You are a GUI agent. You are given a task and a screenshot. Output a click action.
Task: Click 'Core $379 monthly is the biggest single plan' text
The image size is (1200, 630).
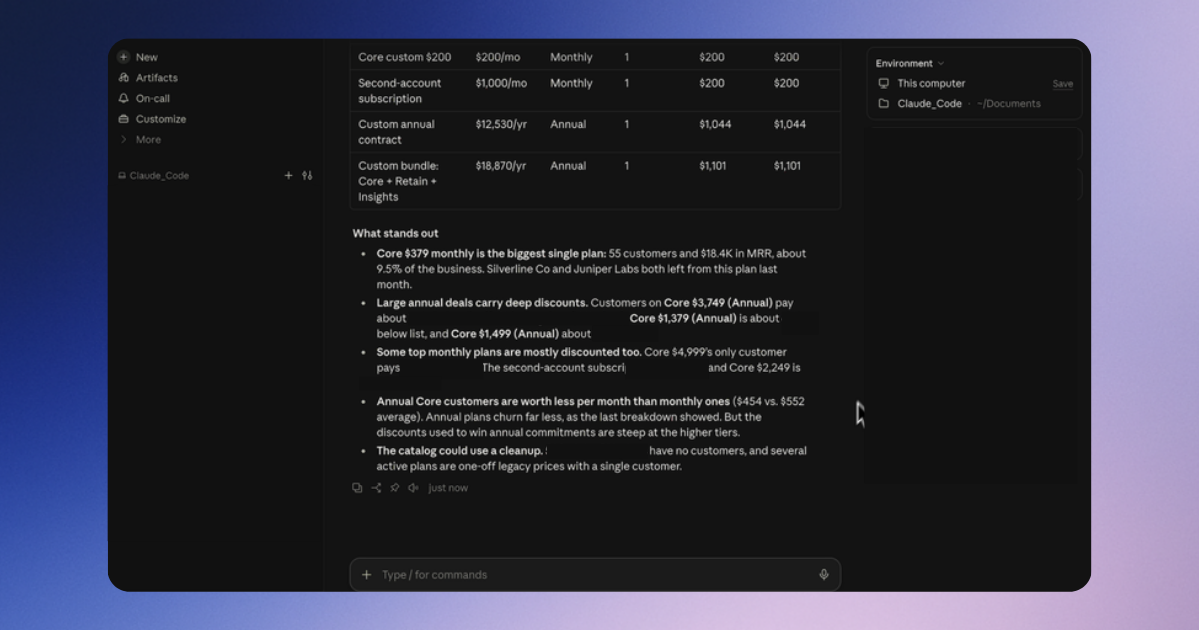pyautogui.click(x=491, y=253)
